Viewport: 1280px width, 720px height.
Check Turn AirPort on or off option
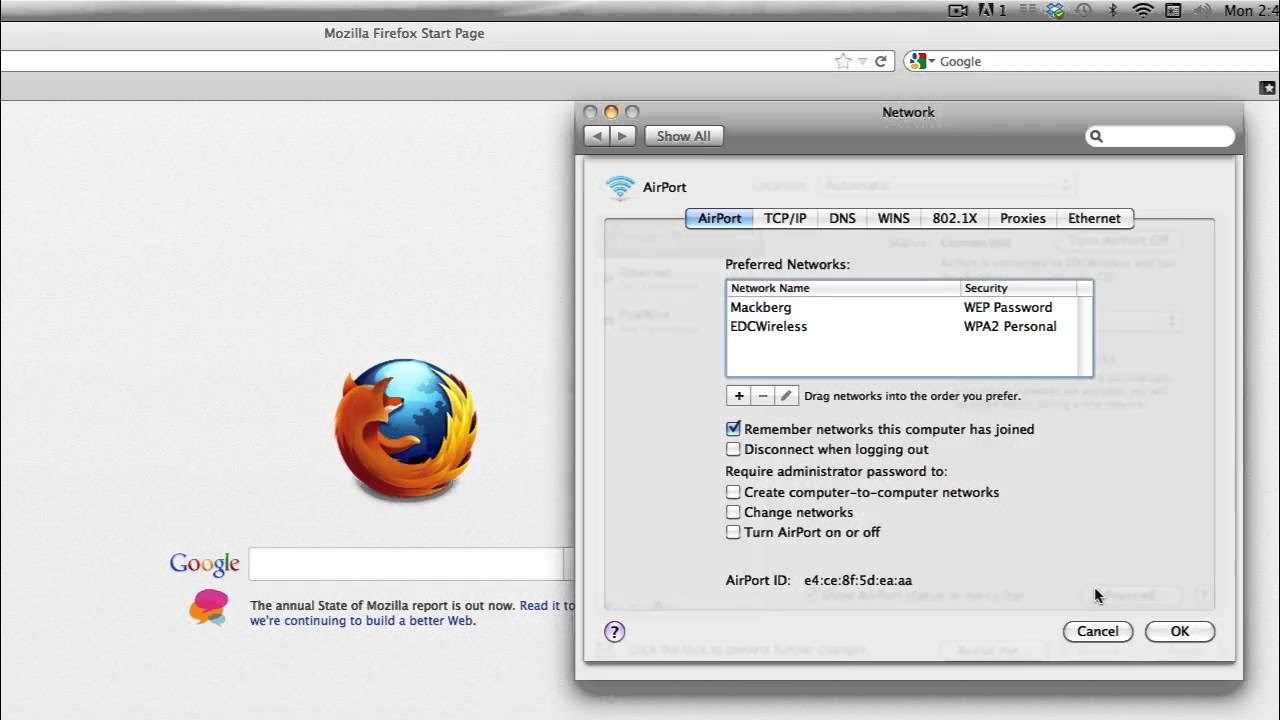tap(734, 532)
